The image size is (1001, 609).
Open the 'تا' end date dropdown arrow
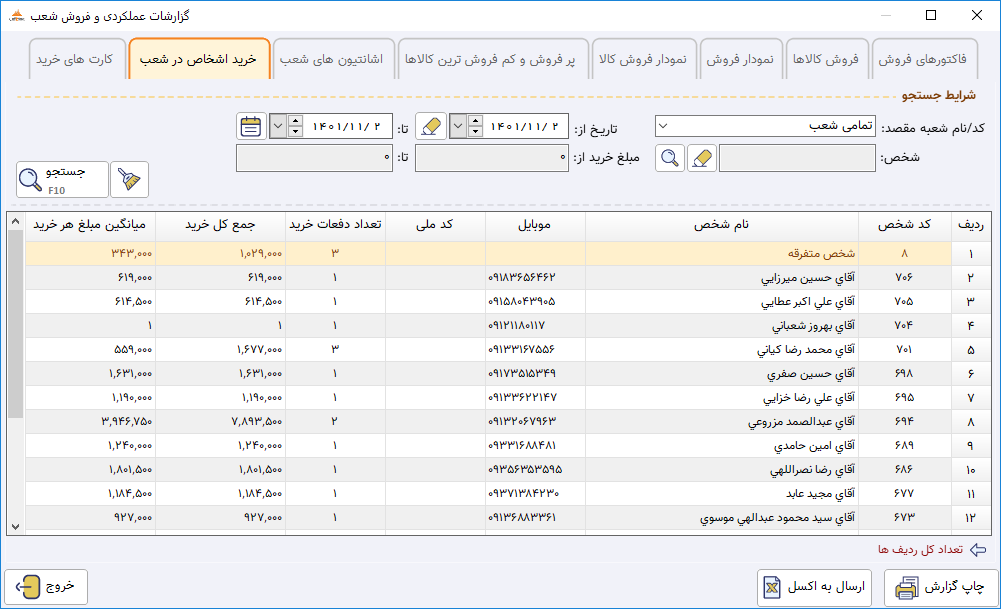(x=278, y=126)
